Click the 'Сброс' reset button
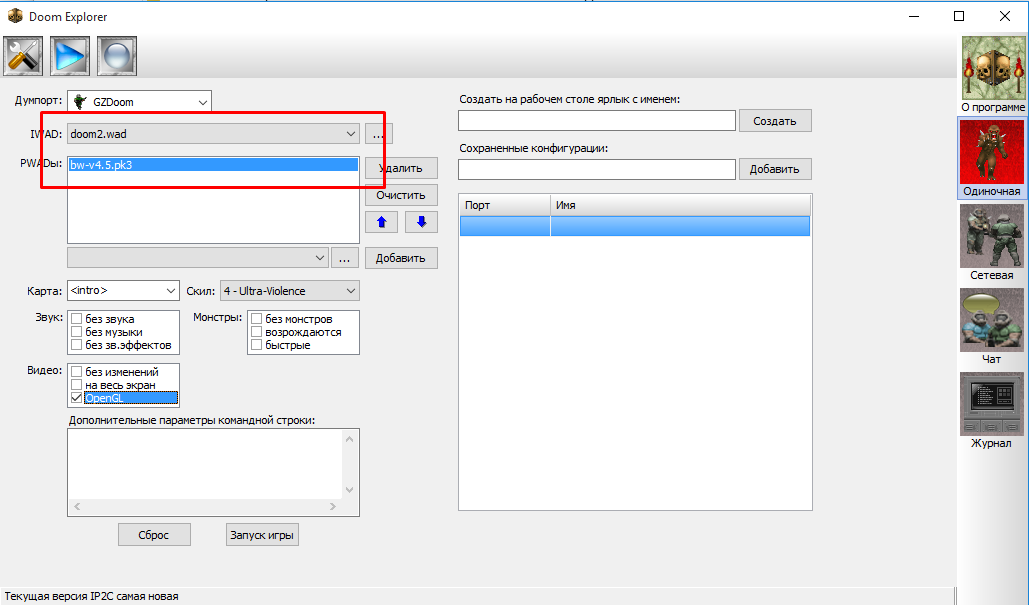1029x605 pixels. click(154, 535)
